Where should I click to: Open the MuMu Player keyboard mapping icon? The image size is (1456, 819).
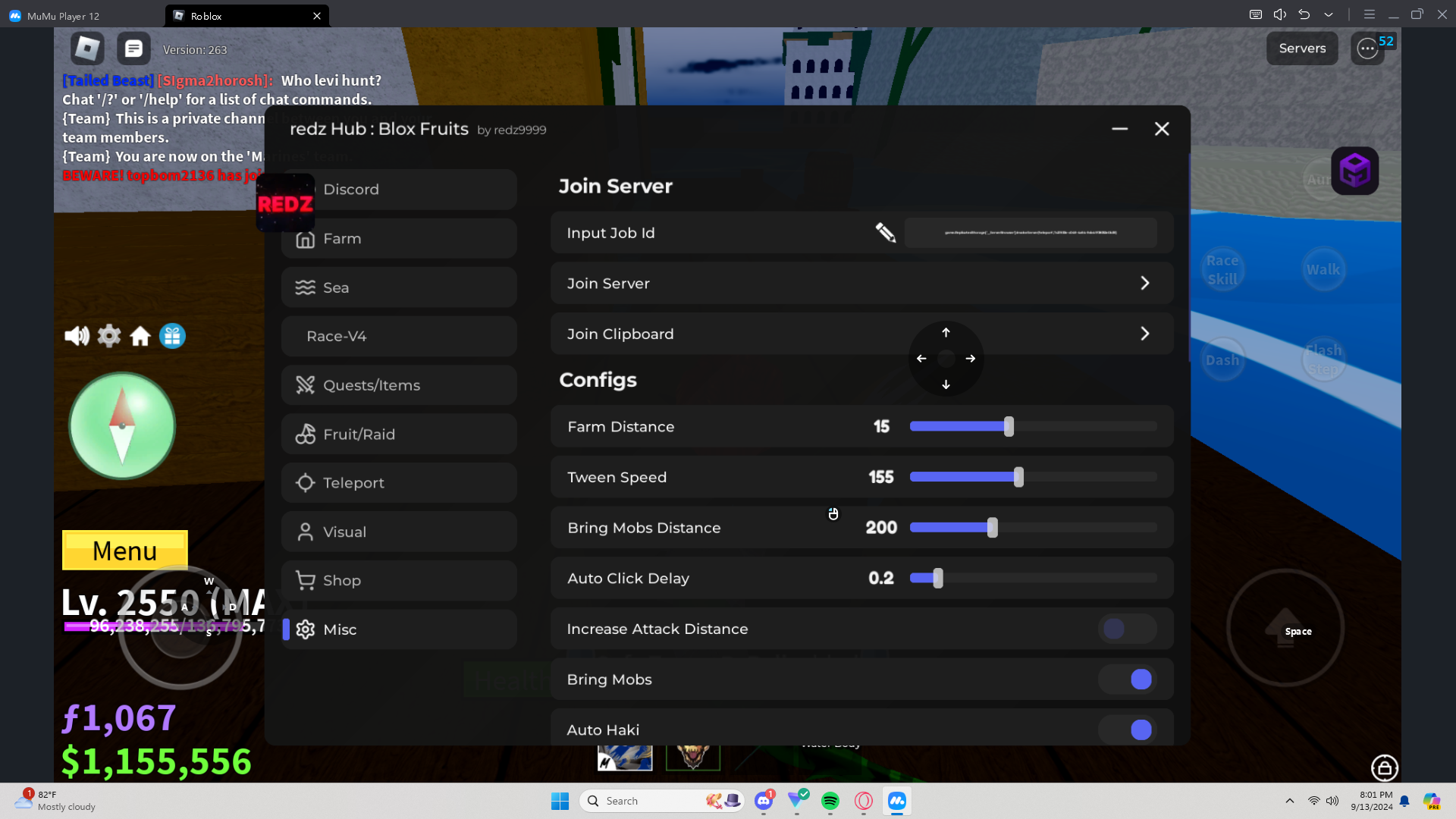1256,14
